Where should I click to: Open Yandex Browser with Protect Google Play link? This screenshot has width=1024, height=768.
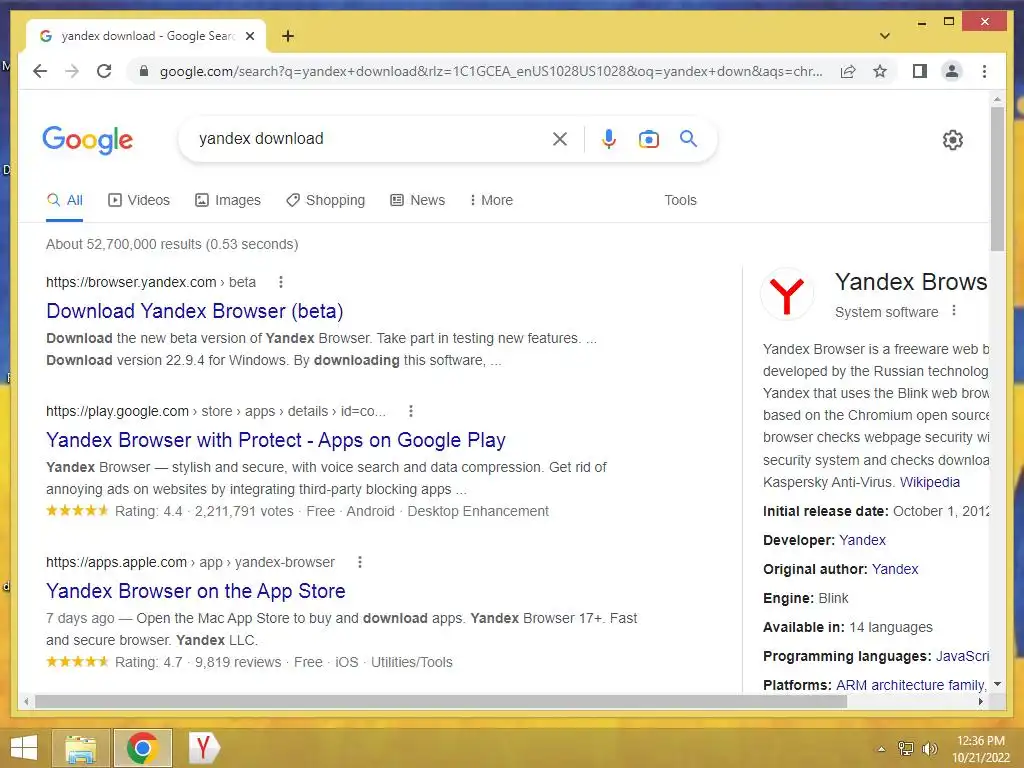pos(276,440)
